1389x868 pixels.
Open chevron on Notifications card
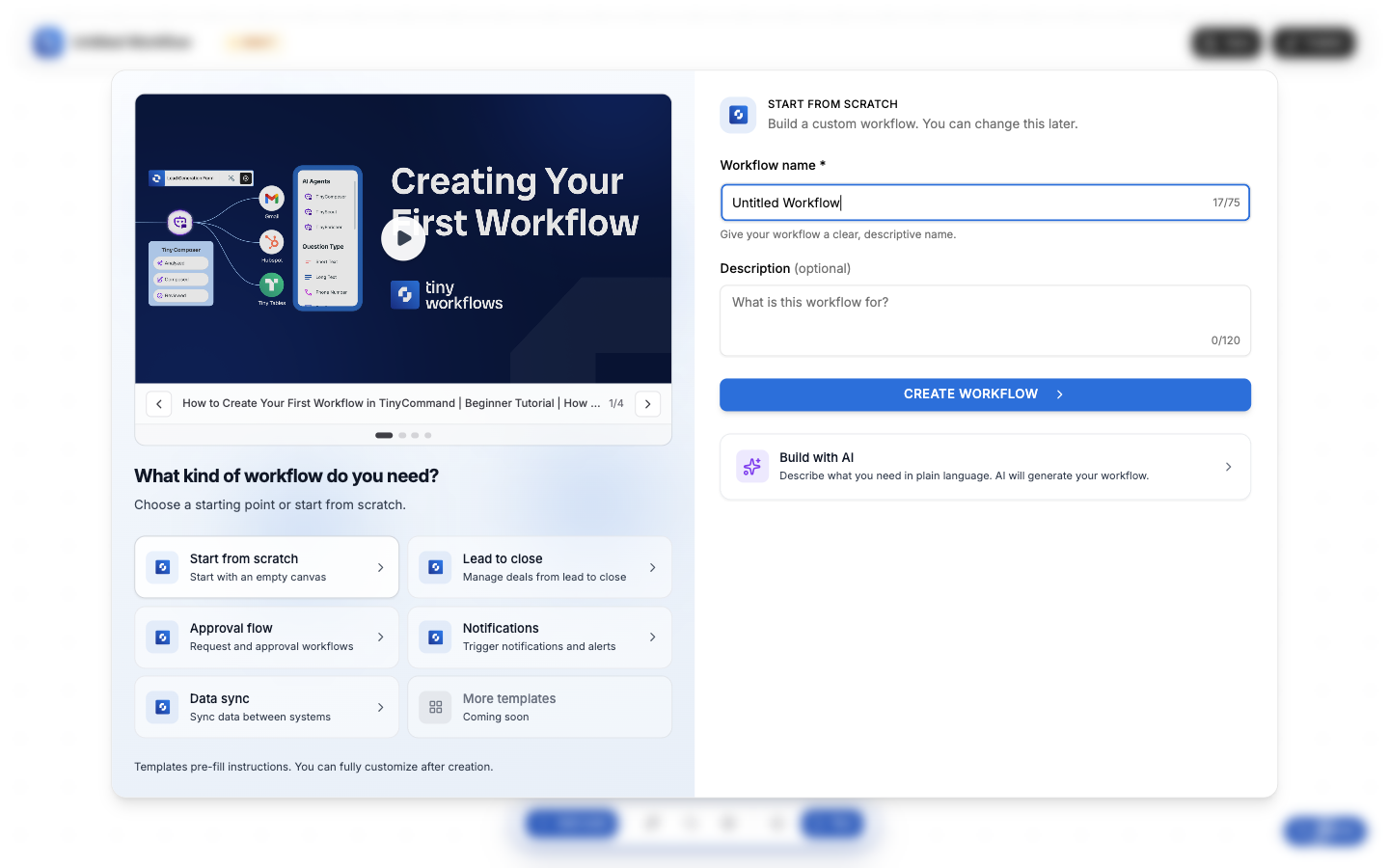tap(653, 637)
